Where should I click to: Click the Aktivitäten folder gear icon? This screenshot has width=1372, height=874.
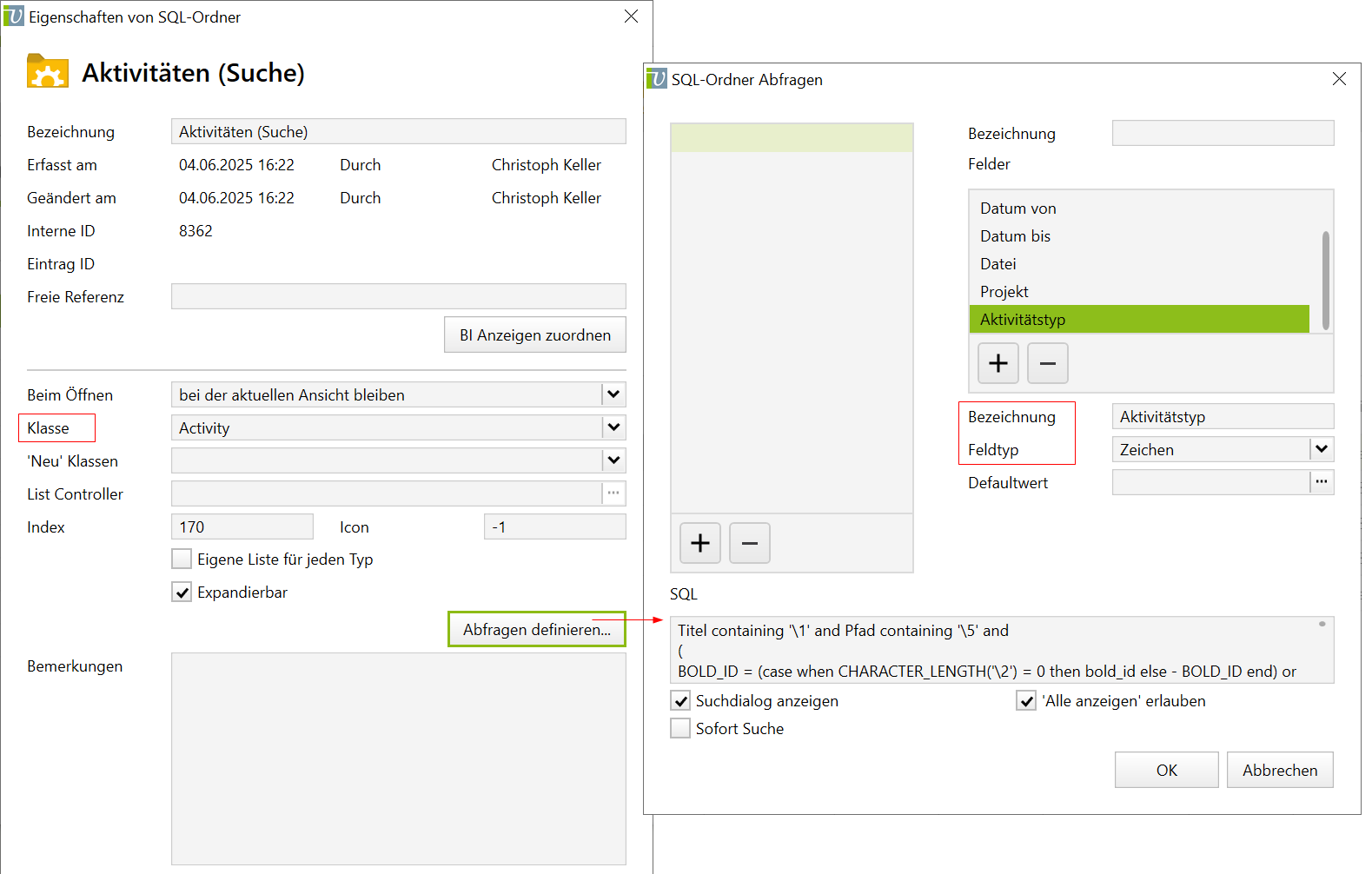48,72
